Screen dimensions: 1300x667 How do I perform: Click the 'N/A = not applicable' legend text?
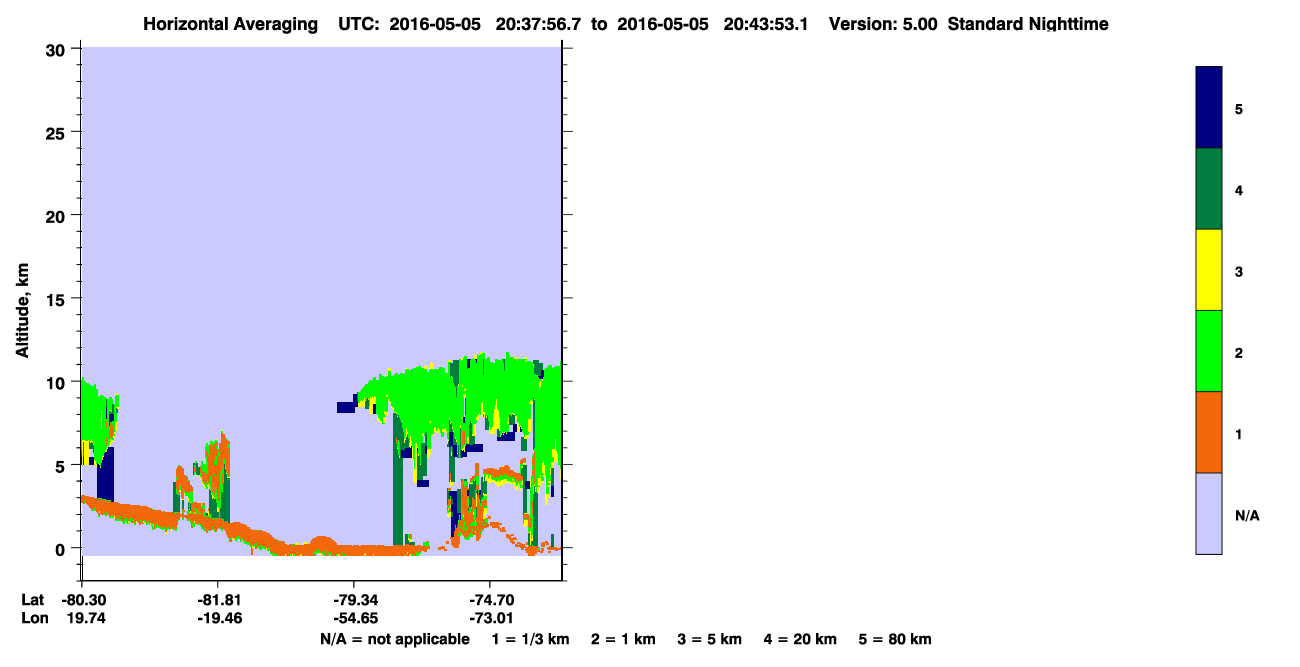pyautogui.click(x=394, y=639)
